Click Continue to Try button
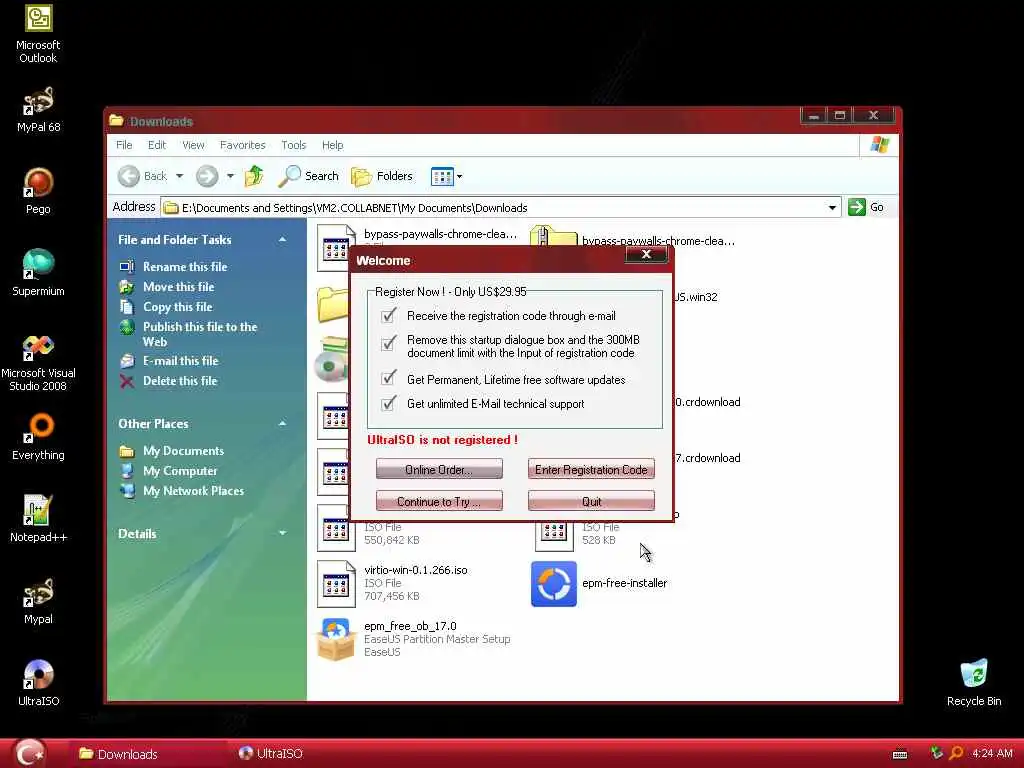Screen dimensions: 1024x768 [x=439, y=502]
